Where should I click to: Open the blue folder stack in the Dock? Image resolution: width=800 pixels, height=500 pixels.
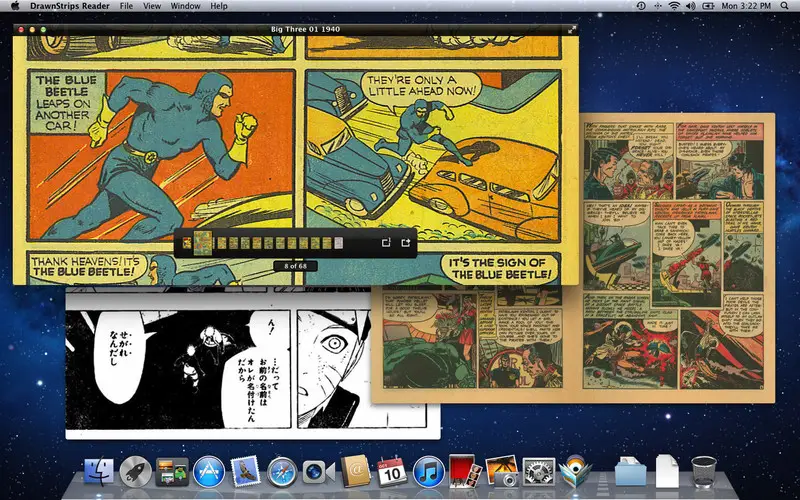click(x=631, y=471)
